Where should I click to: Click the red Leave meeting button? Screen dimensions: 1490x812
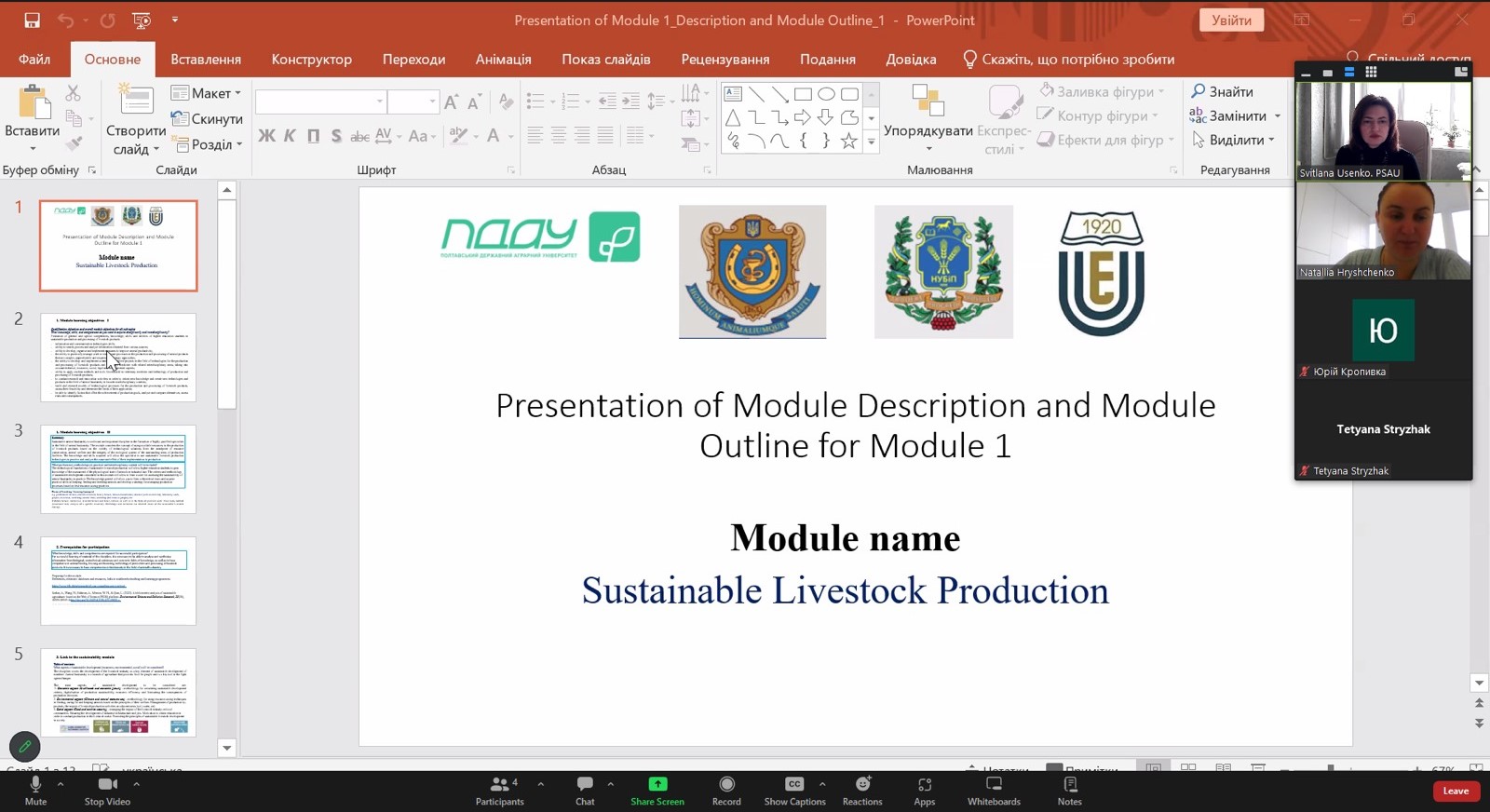[1456, 791]
